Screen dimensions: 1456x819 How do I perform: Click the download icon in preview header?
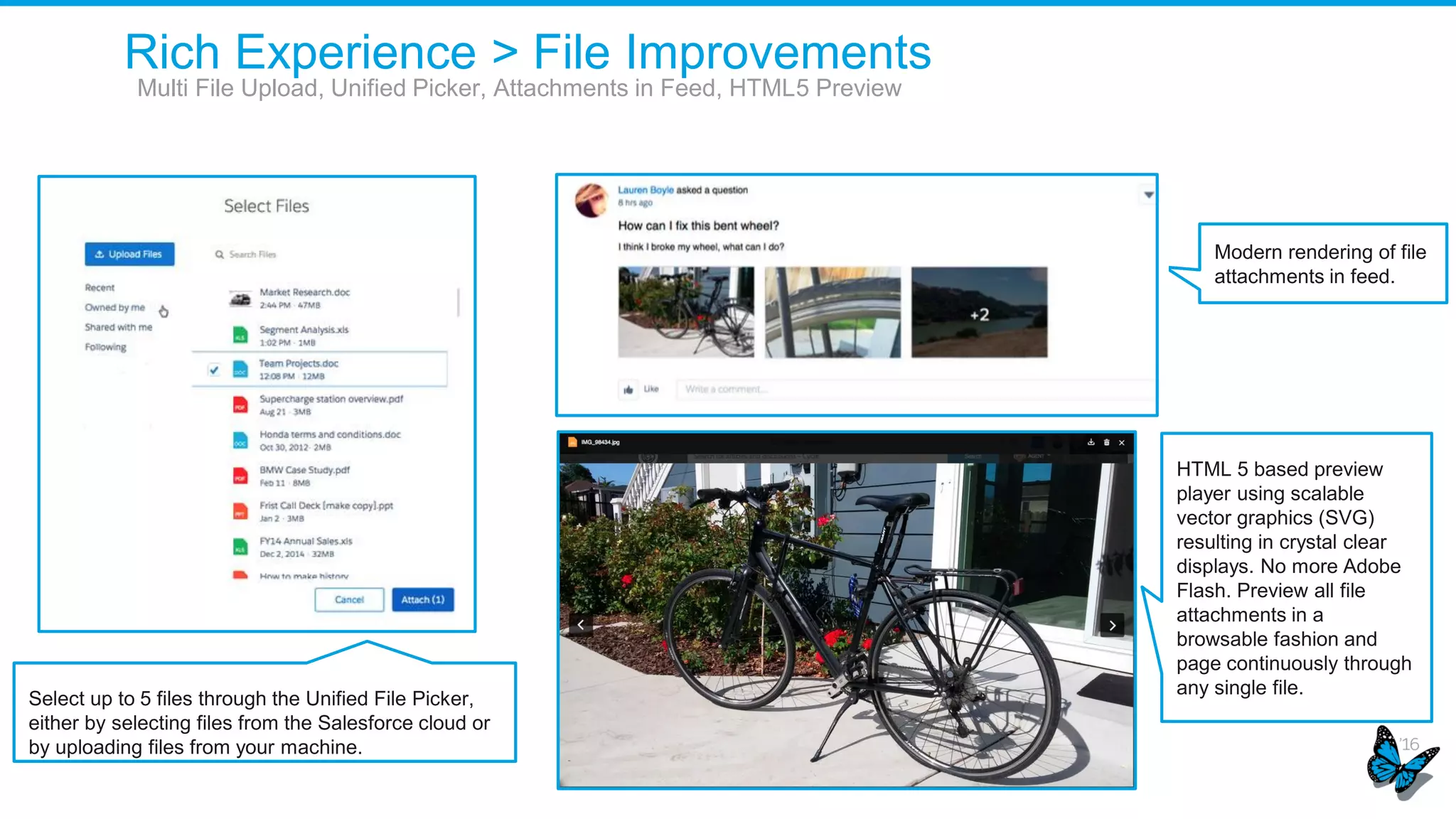pos(1091,442)
